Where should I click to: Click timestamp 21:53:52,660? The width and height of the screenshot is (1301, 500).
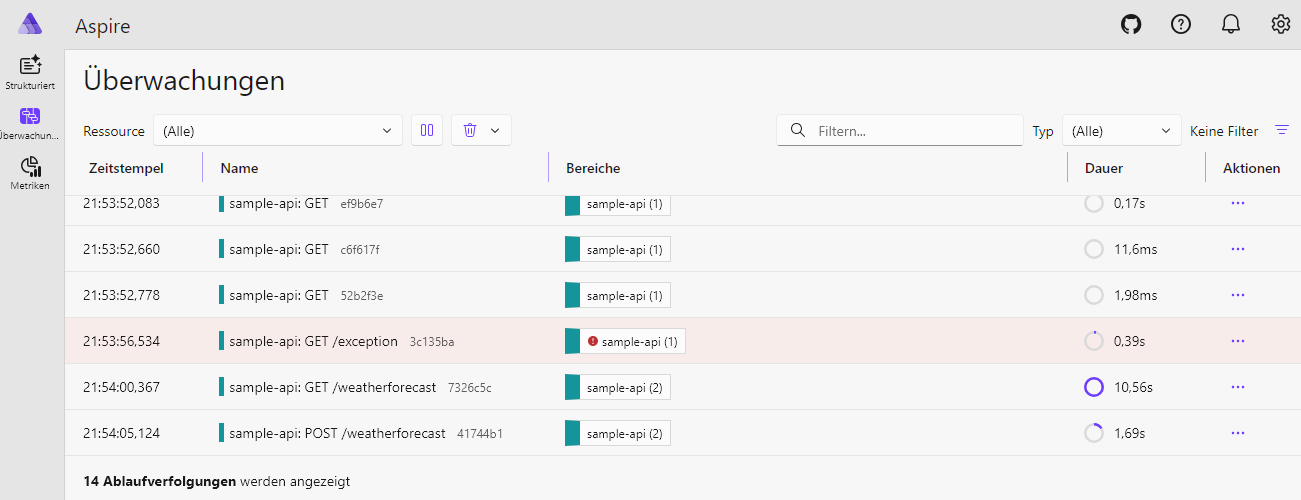[121, 249]
